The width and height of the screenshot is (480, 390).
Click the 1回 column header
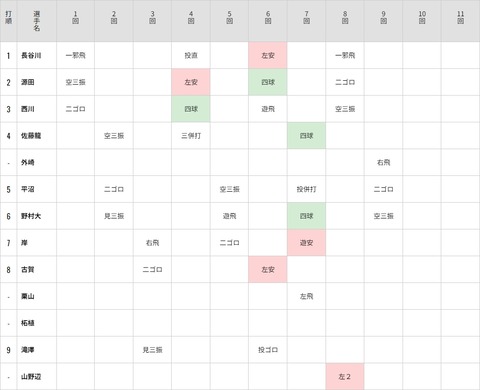pyautogui.click(x=75, y=17)
